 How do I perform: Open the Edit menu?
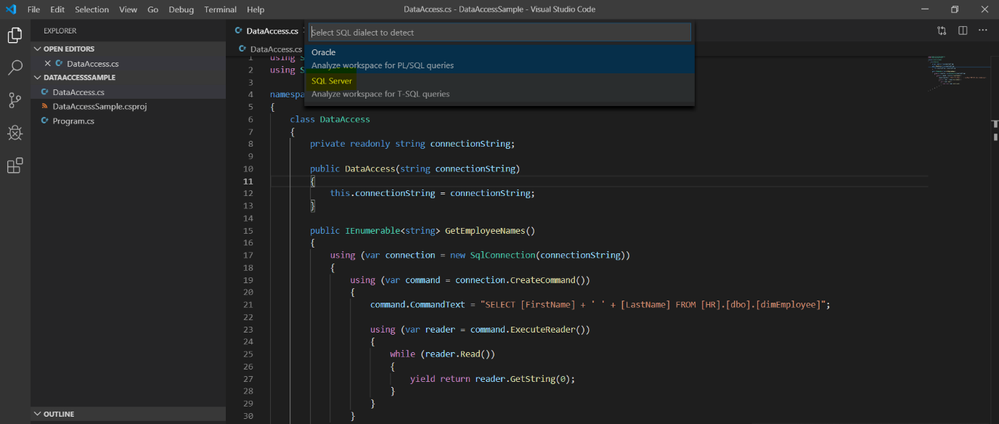(x=57, y=10)
